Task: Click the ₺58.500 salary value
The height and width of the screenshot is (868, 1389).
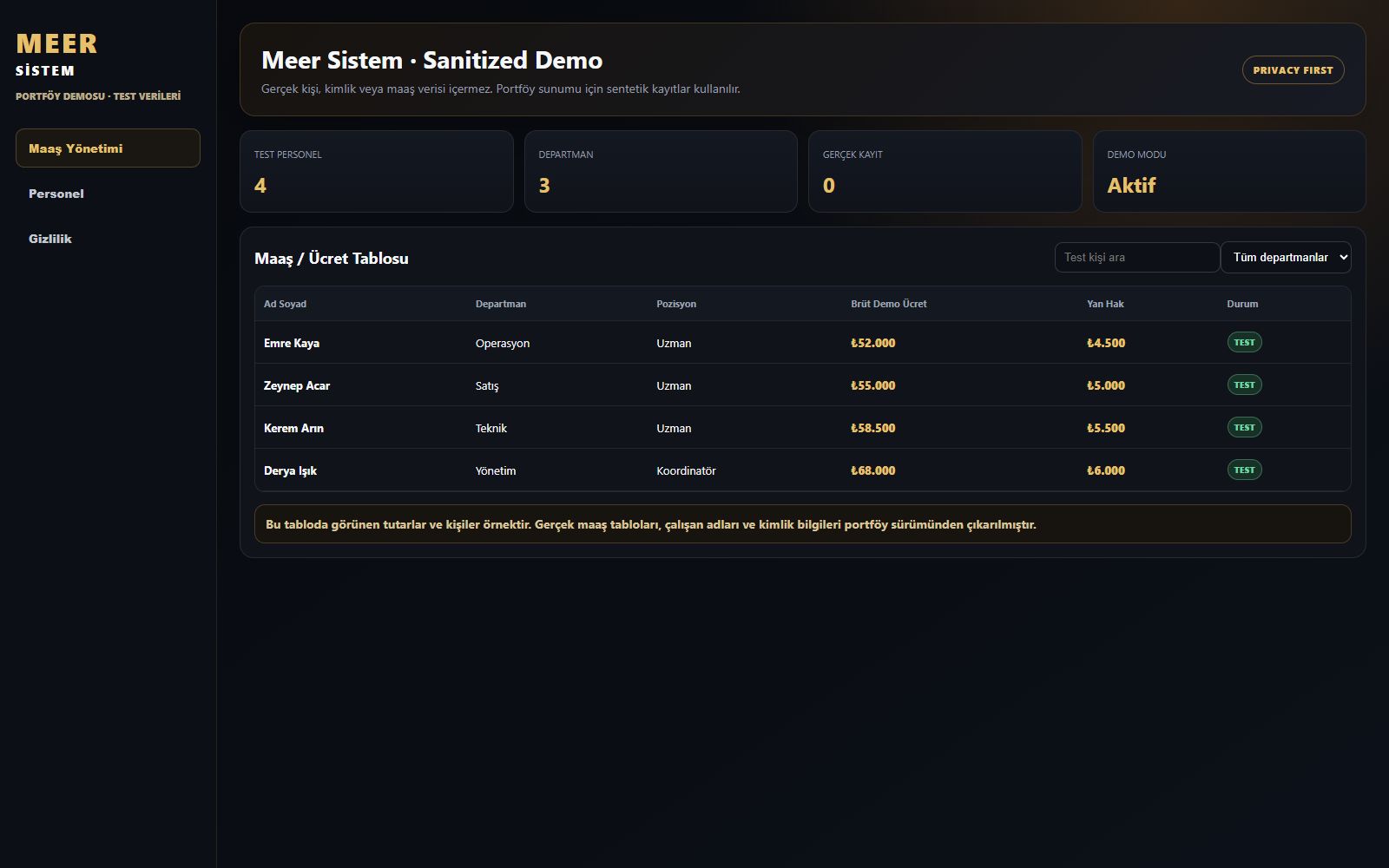Action: 873,428
